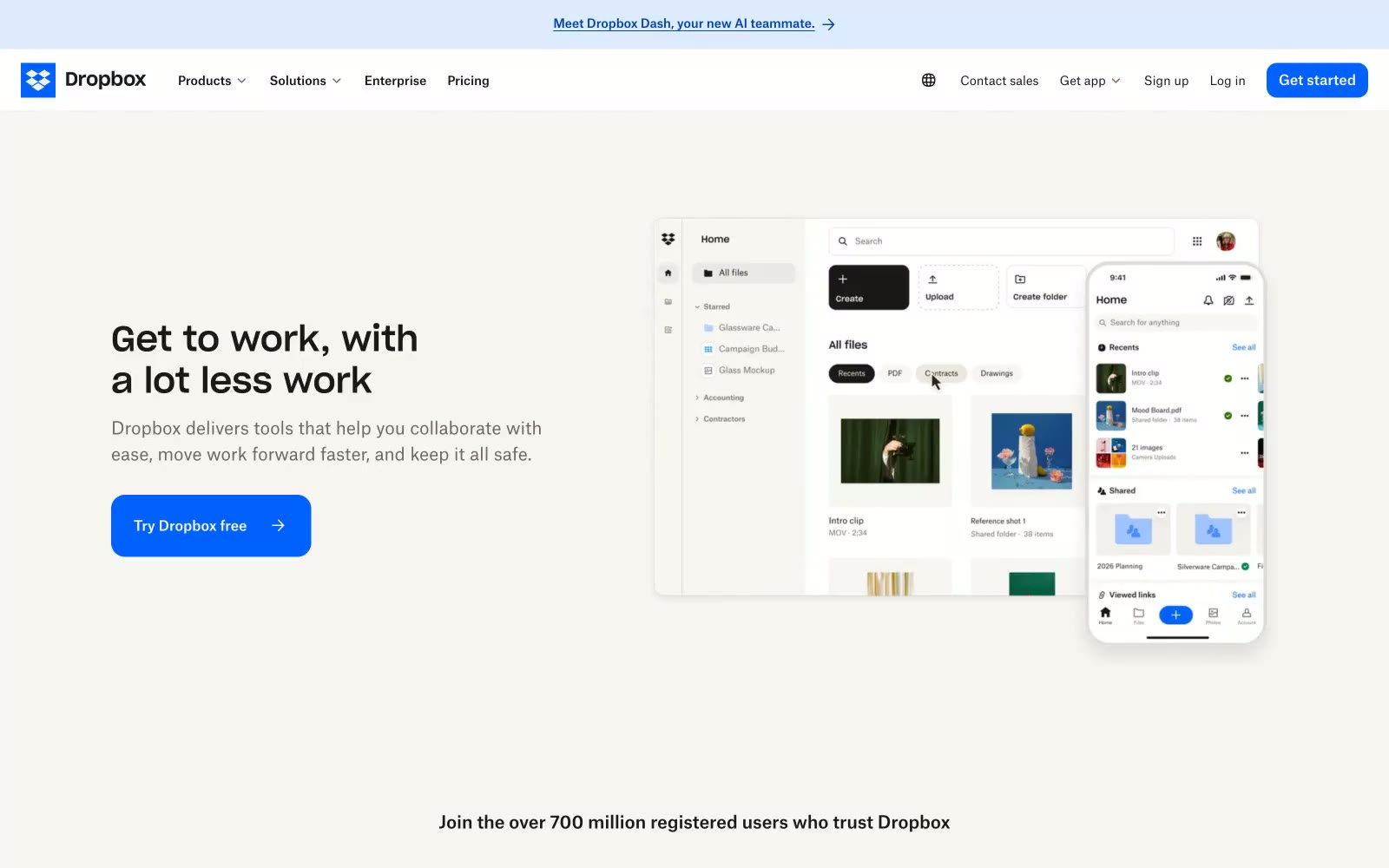
Task: Click the Sign up link
Action: pos(1166,81)
